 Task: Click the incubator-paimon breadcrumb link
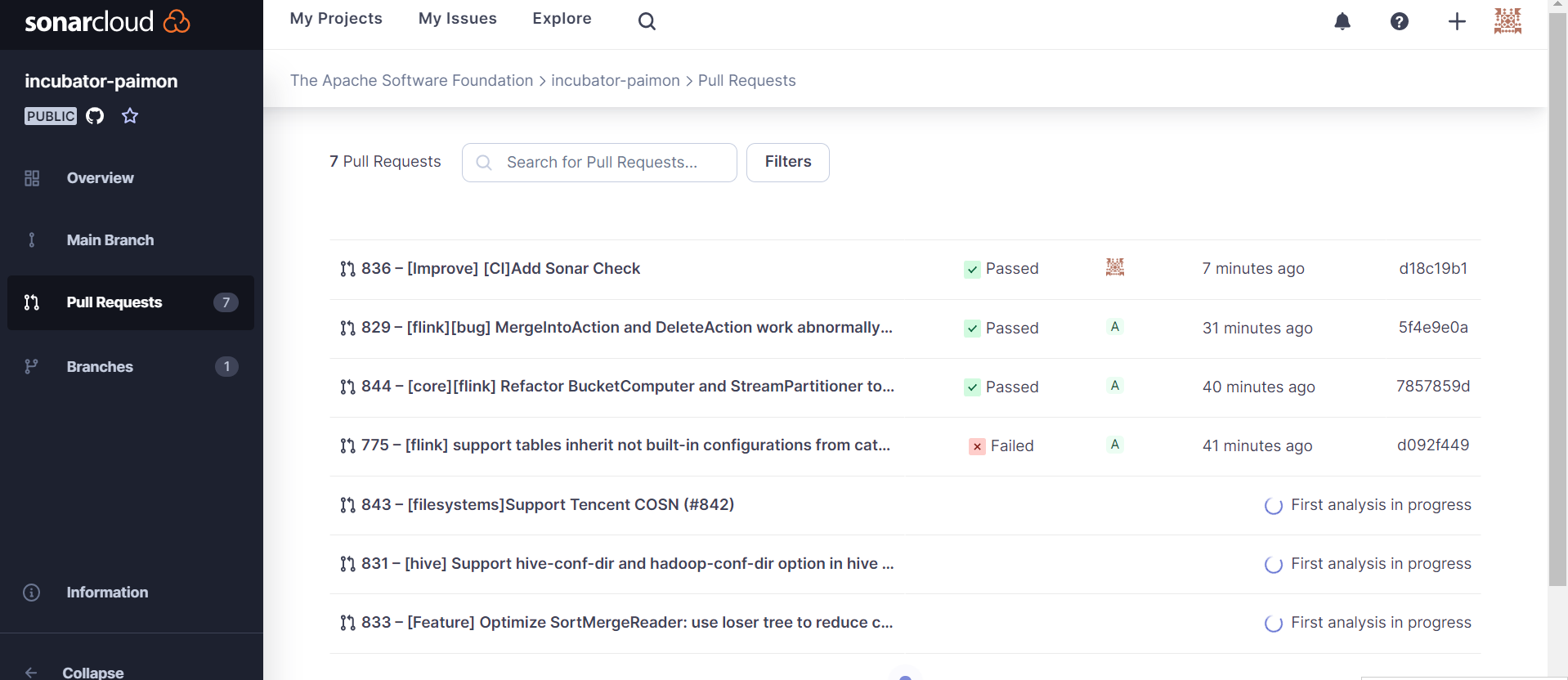[x=616, y=80]
